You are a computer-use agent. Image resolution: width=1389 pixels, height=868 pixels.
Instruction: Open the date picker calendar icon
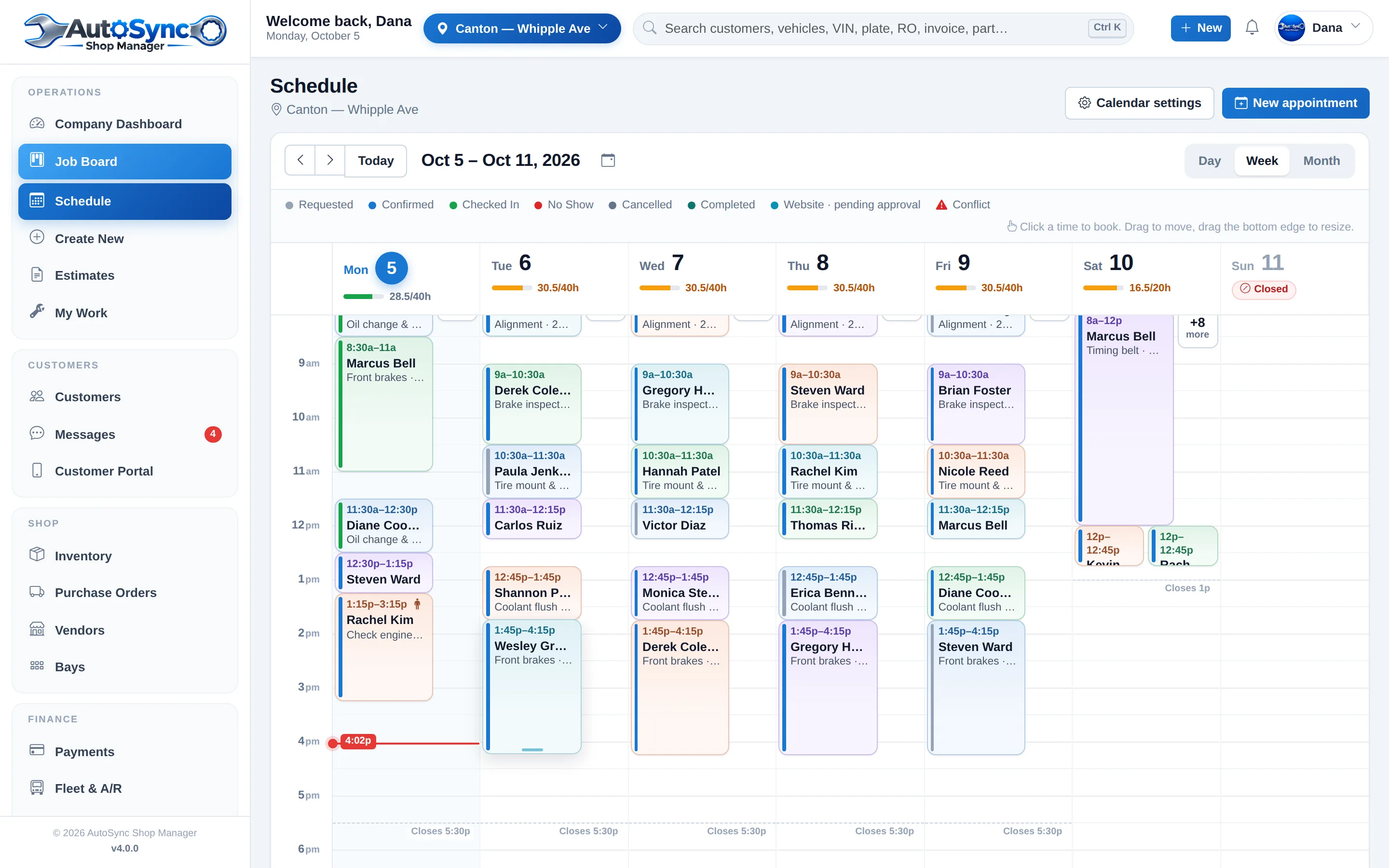click(x=608, y=160)
